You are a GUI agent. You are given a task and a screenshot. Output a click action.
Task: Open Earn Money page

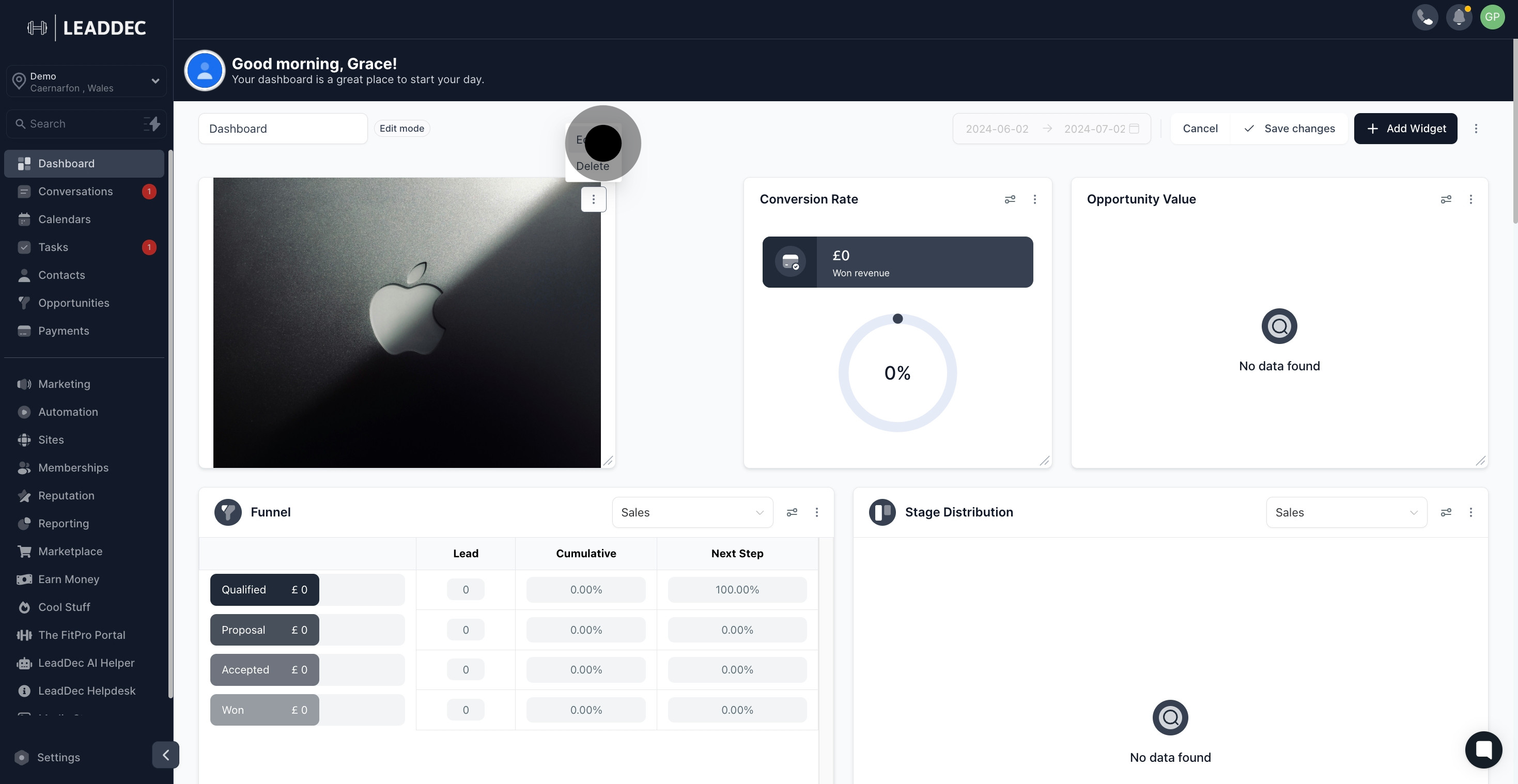tap(84, 579)
